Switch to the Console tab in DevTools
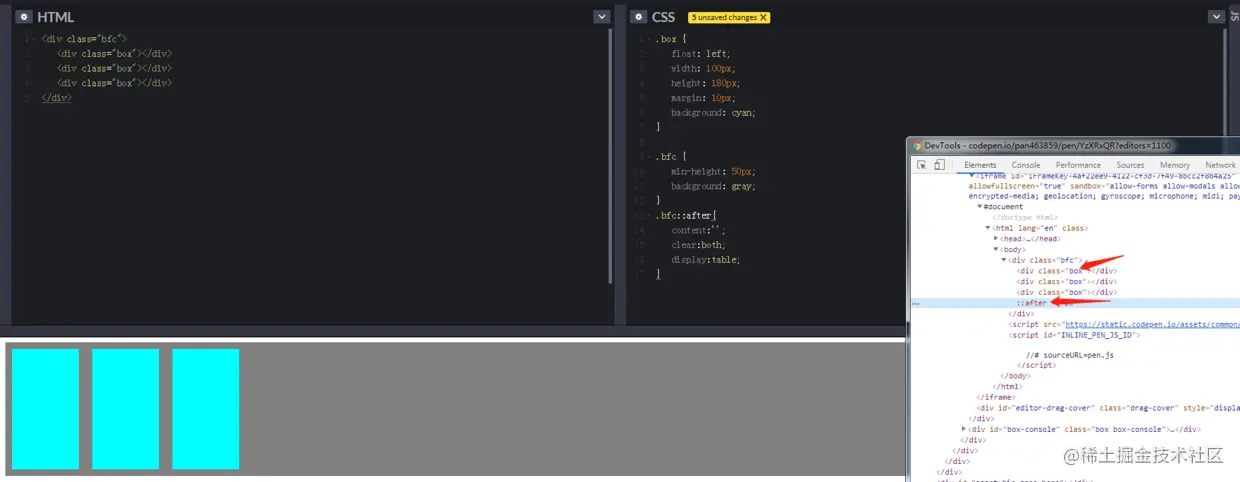 (1026, 165)
